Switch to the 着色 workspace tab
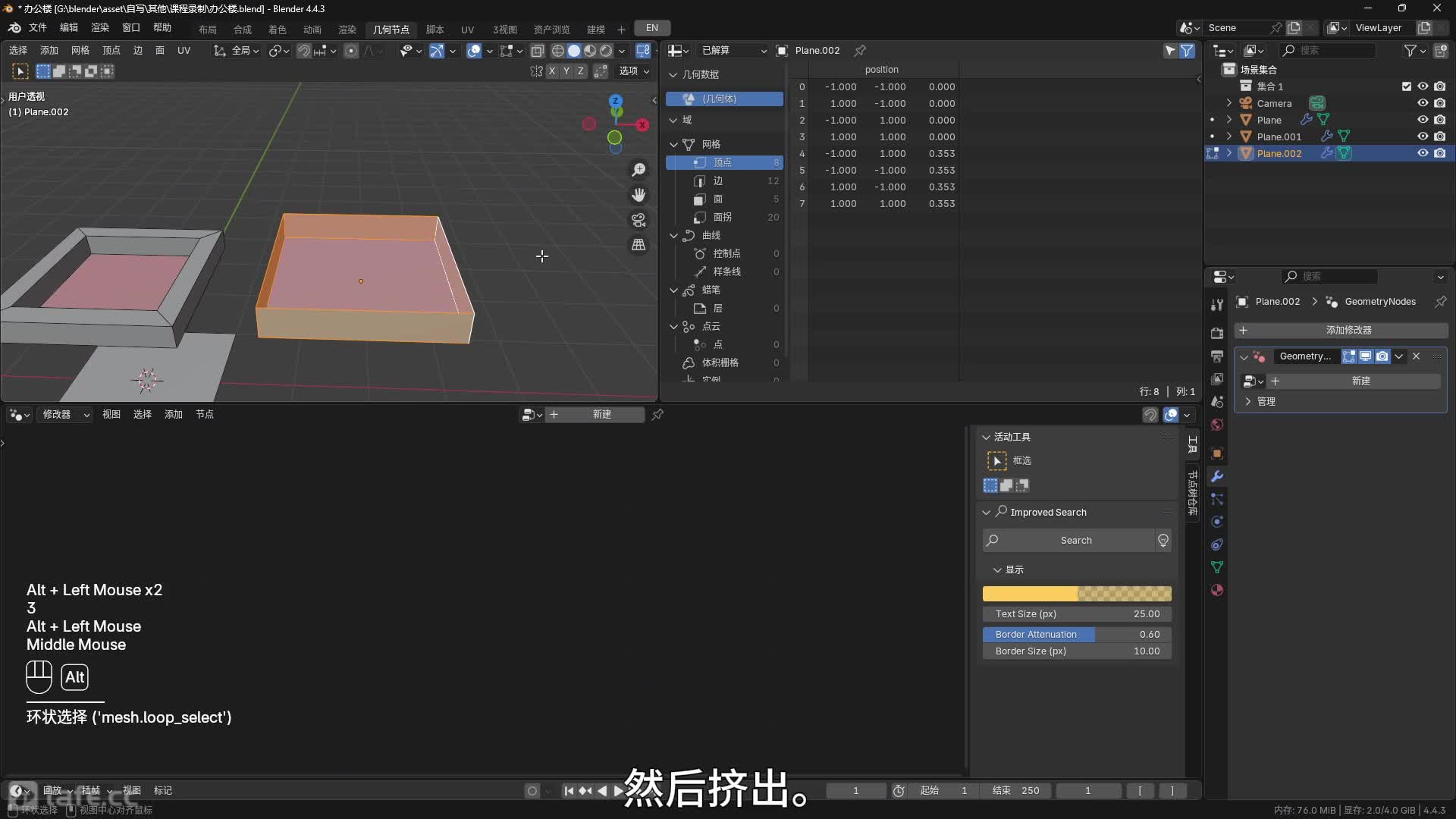The height and width of the screenshot is (819, 1456). pyautogui.click(x=278, y=30)
